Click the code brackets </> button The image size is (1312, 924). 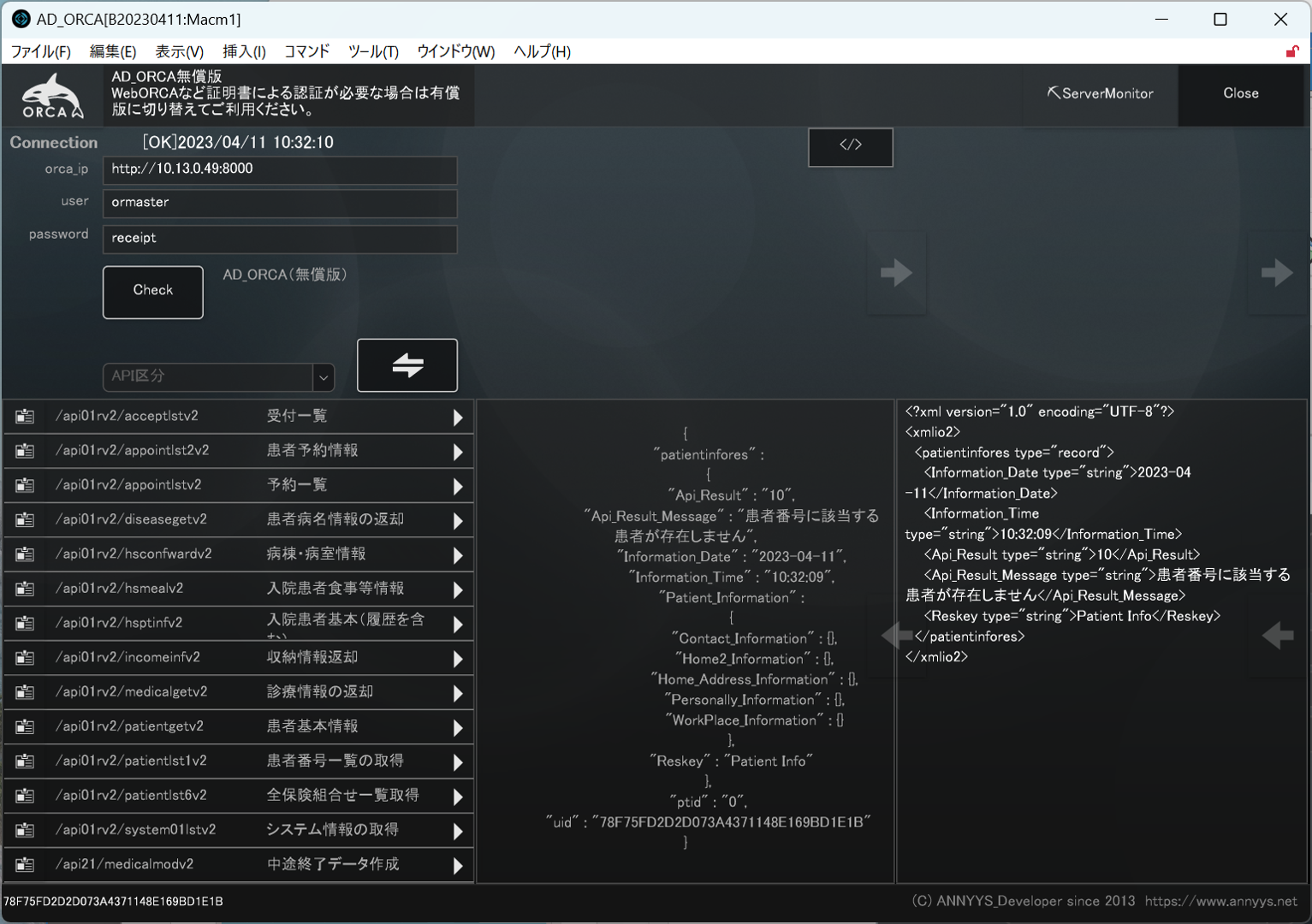tap(851, 146)
